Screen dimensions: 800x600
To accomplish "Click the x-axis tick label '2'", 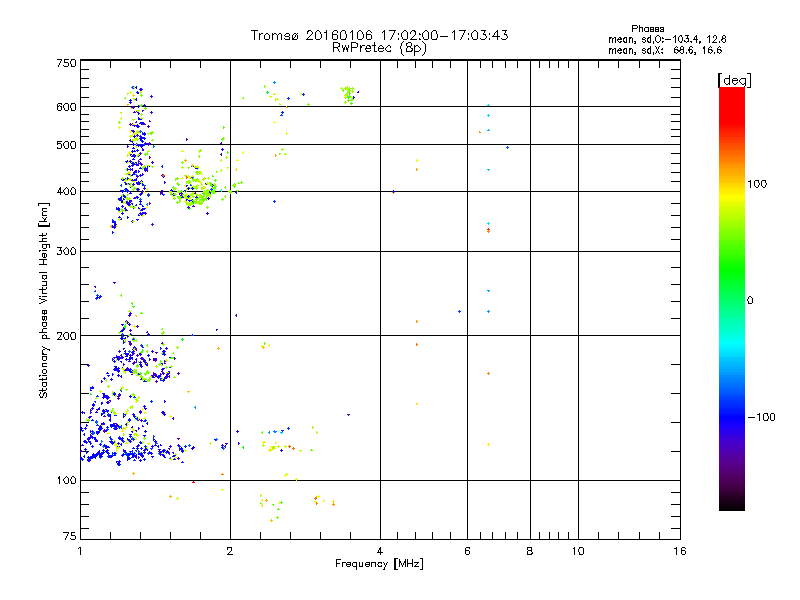I will click(x=230, y=551).
